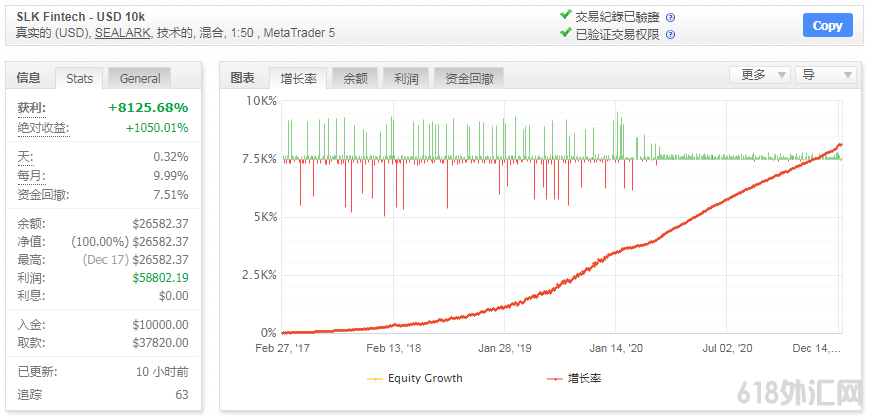The height and width of the screenshot is (417, 870).
Task: Click the SLK Fintech - USD 10k title
Action: point(81,17)
